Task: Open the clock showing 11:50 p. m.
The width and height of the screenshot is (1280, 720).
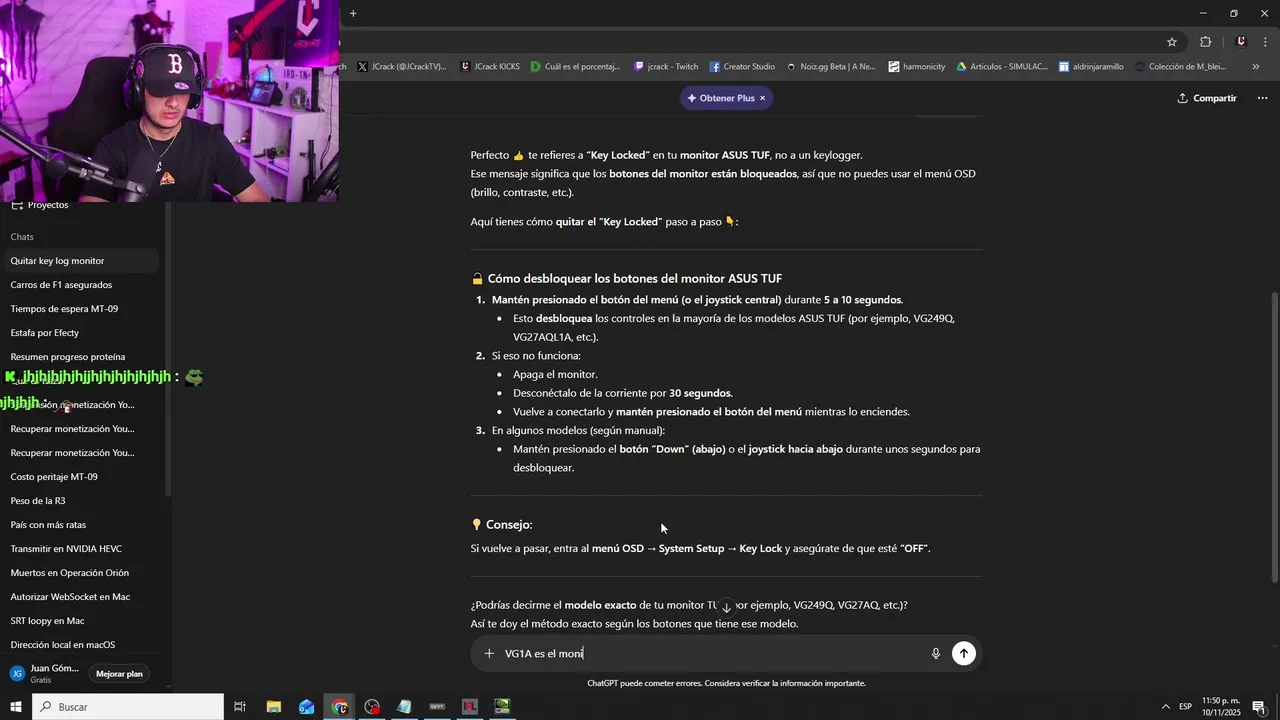Action: pos(1219,707)
